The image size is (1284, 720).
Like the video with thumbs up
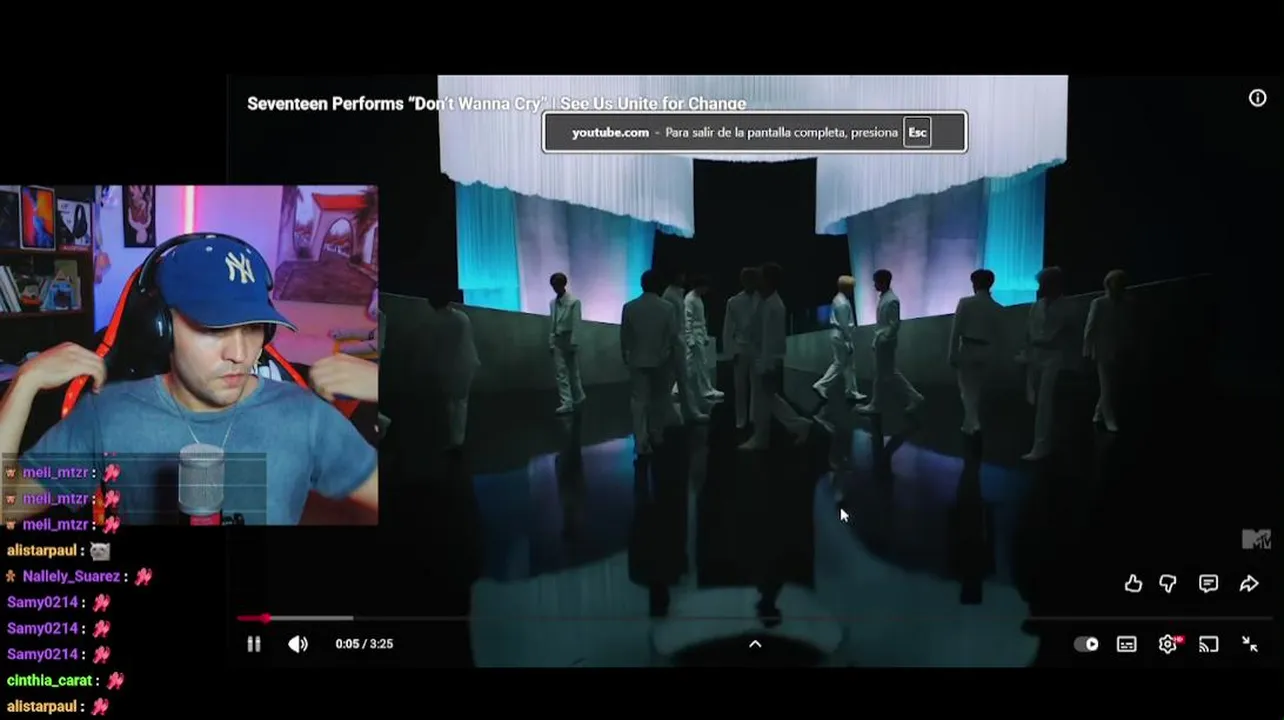[1133, 583]
